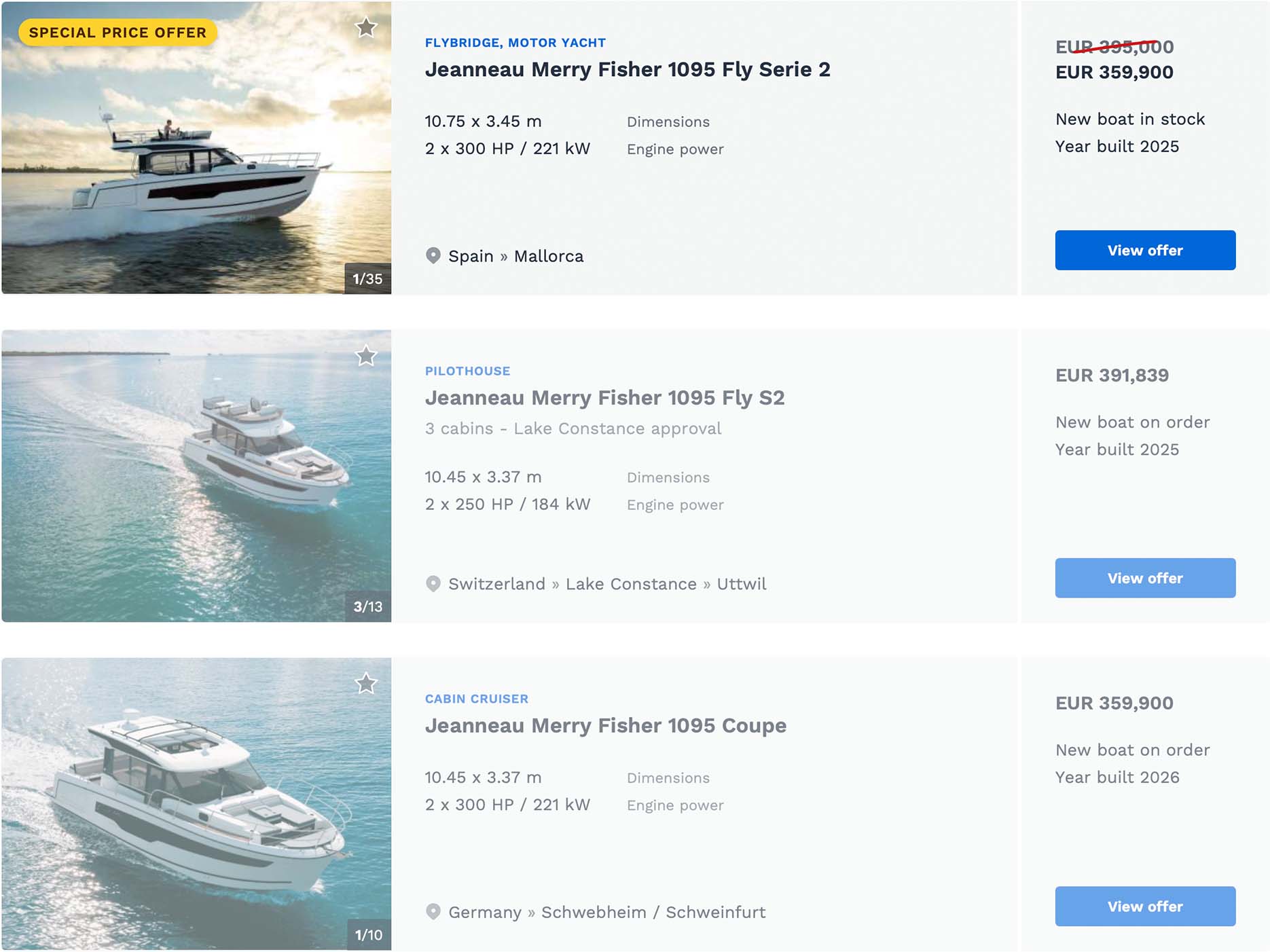Click the Flybridge, Motor Yacht category label

pyautogui.click(x=515, y=43)
